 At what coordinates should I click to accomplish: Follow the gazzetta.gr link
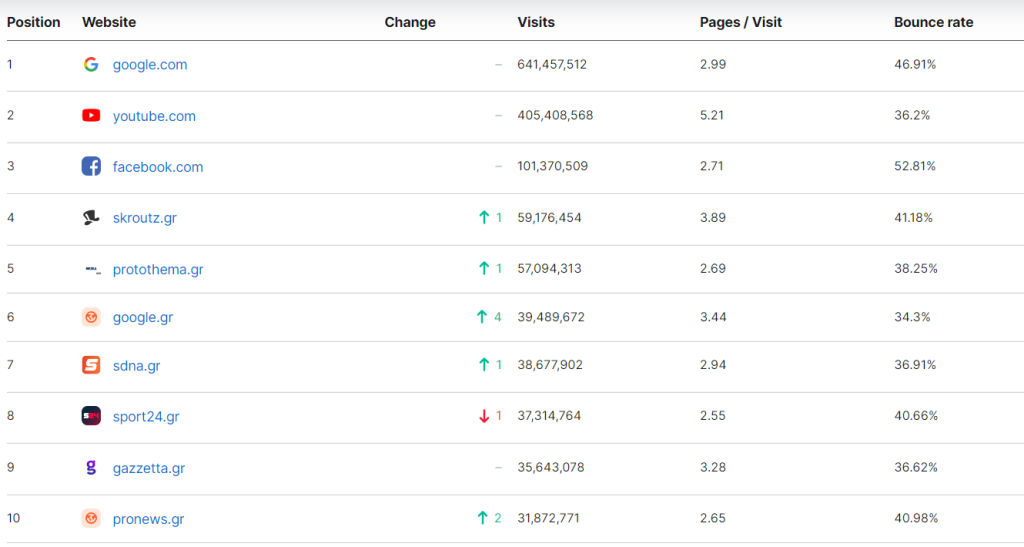pos(149,469)
